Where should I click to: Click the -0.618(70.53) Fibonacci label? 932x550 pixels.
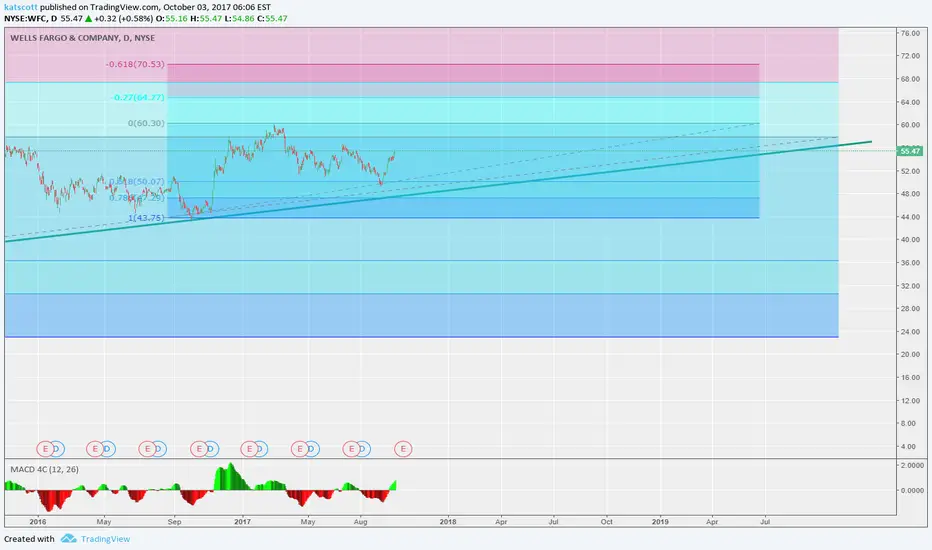pyautogui.click(x=135, y=64)
